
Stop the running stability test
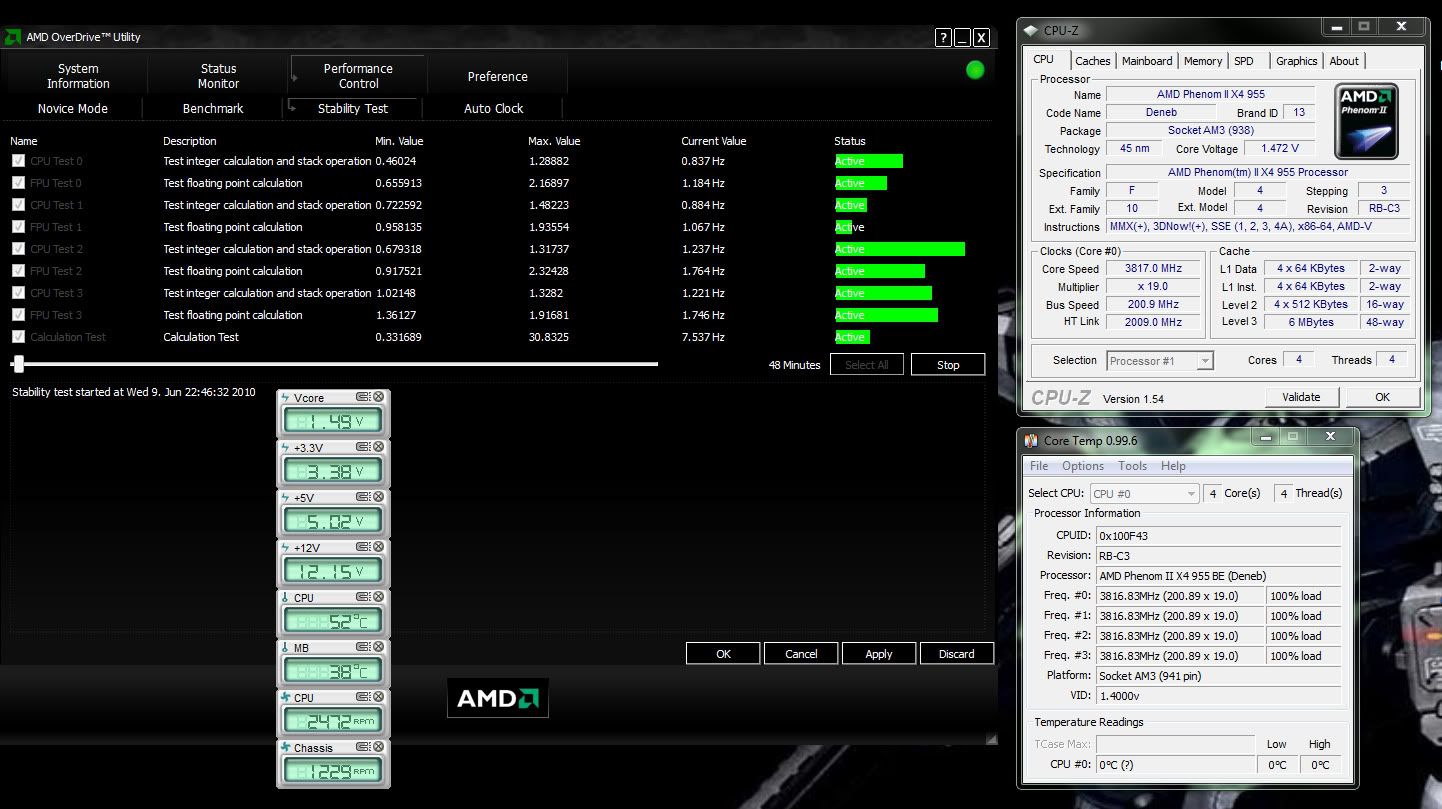pos(948,365)
